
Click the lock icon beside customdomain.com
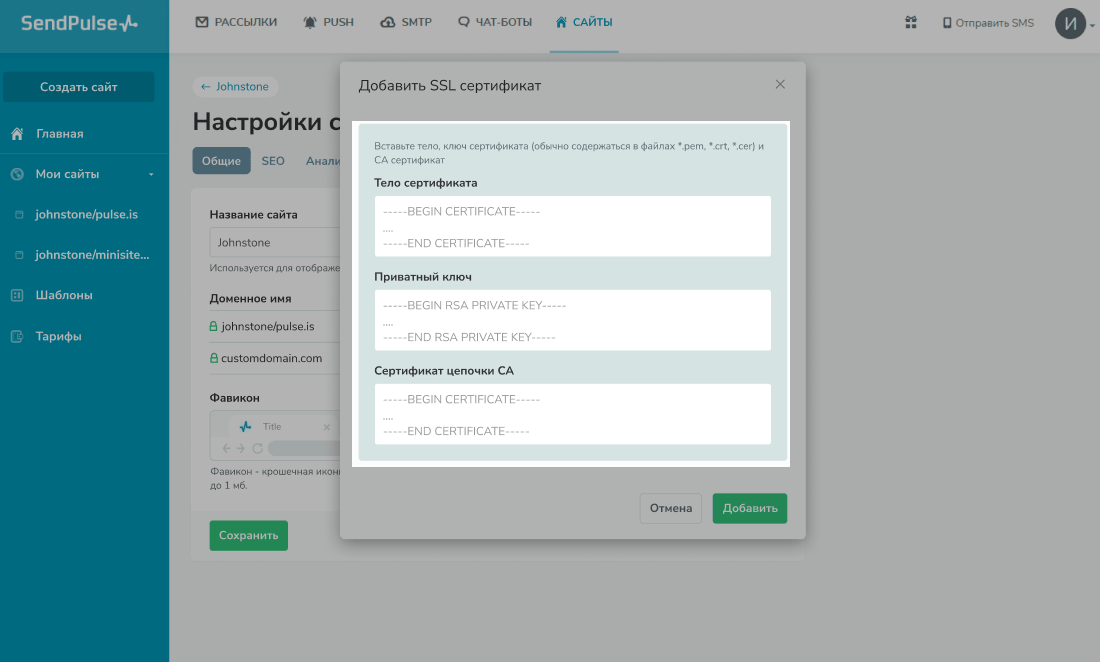(213, 358)
